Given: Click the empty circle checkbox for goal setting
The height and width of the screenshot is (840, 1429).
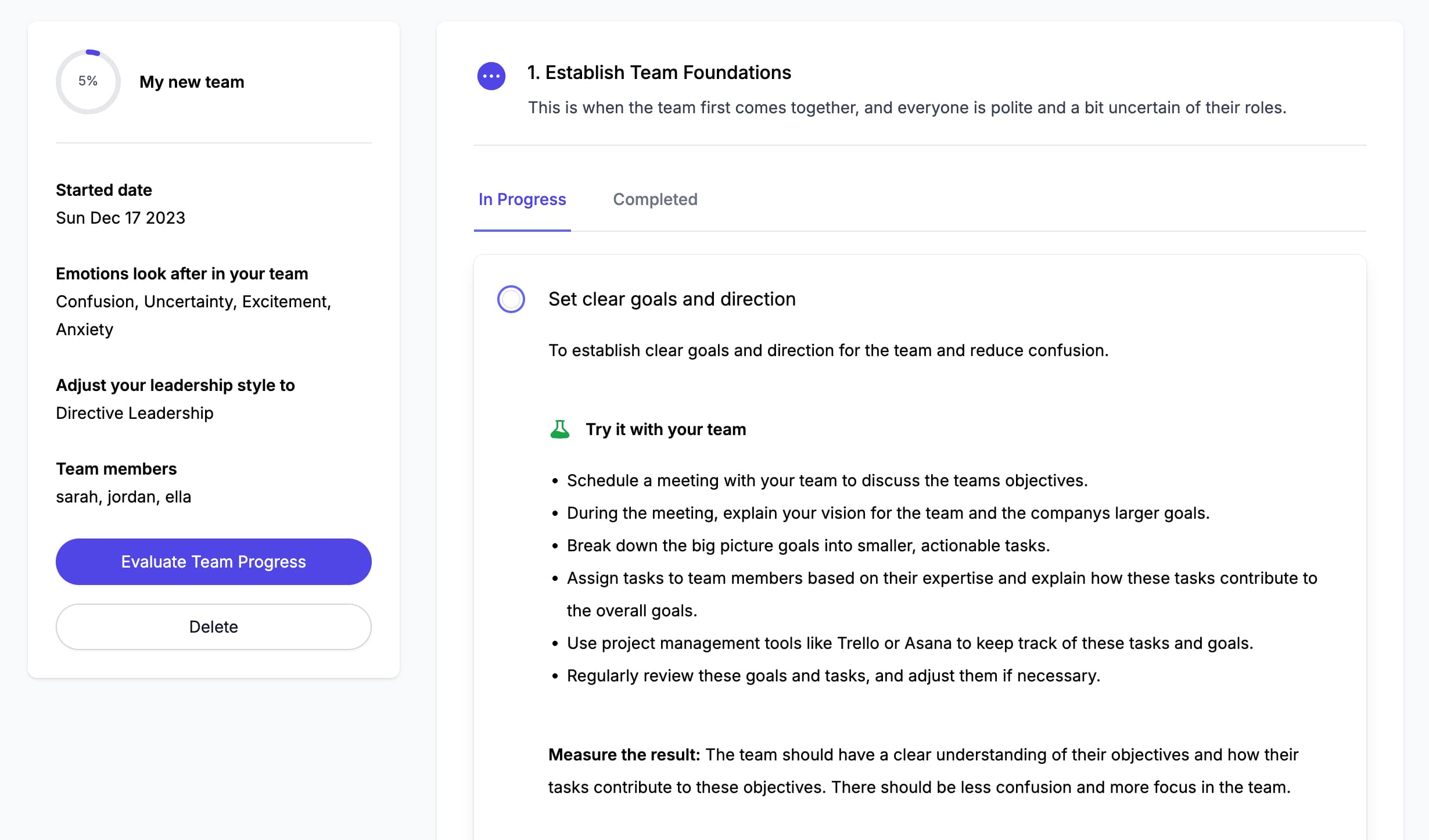Looking at the screenshot, I should click(510, 298).
